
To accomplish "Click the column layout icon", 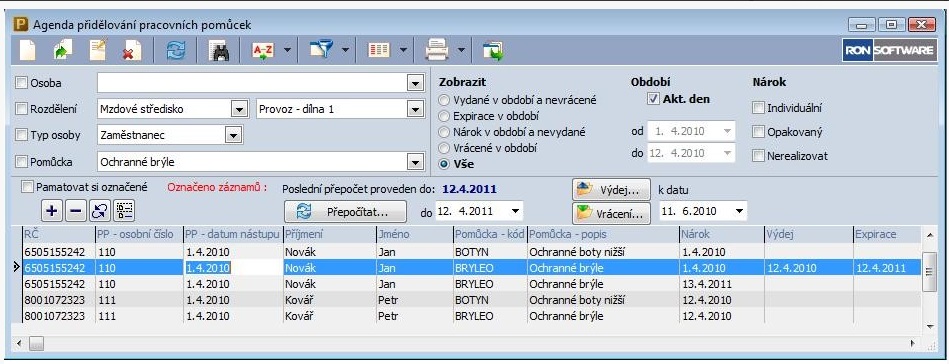I will coord(379,51).
